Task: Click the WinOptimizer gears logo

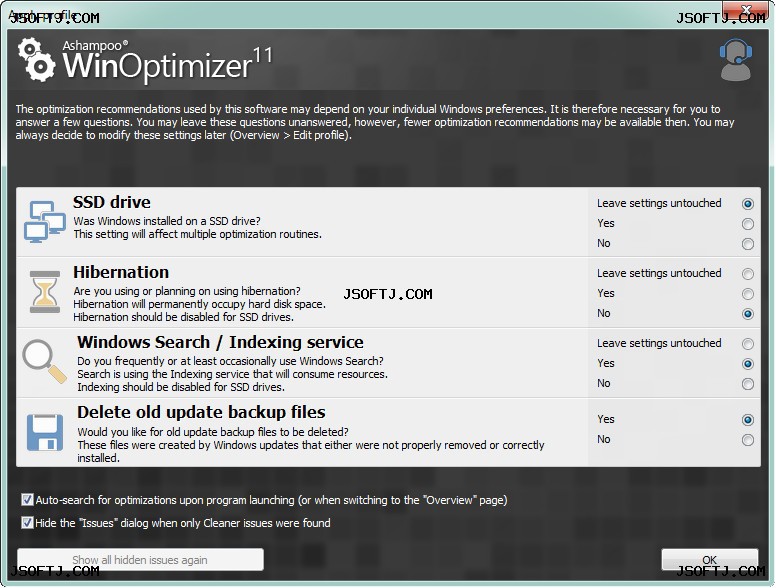Action: point(36,59)
